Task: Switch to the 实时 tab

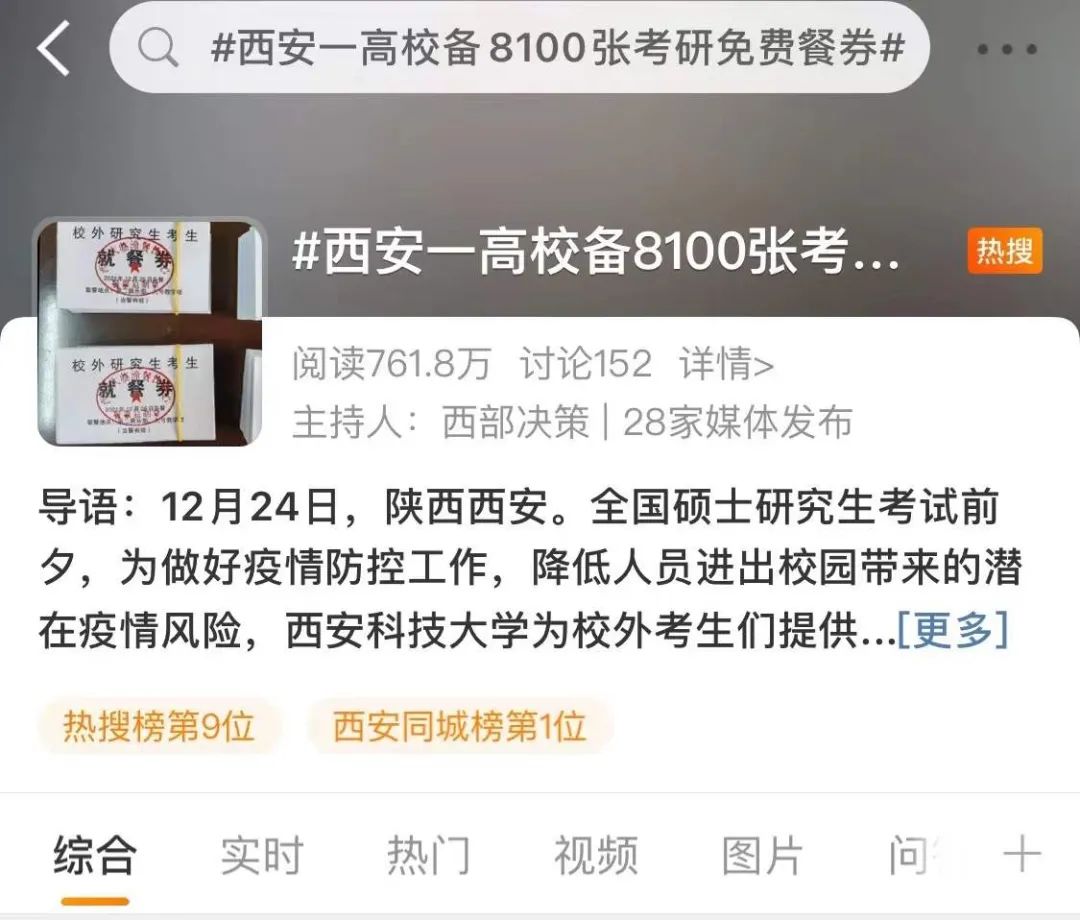Action: pos(262,855)
